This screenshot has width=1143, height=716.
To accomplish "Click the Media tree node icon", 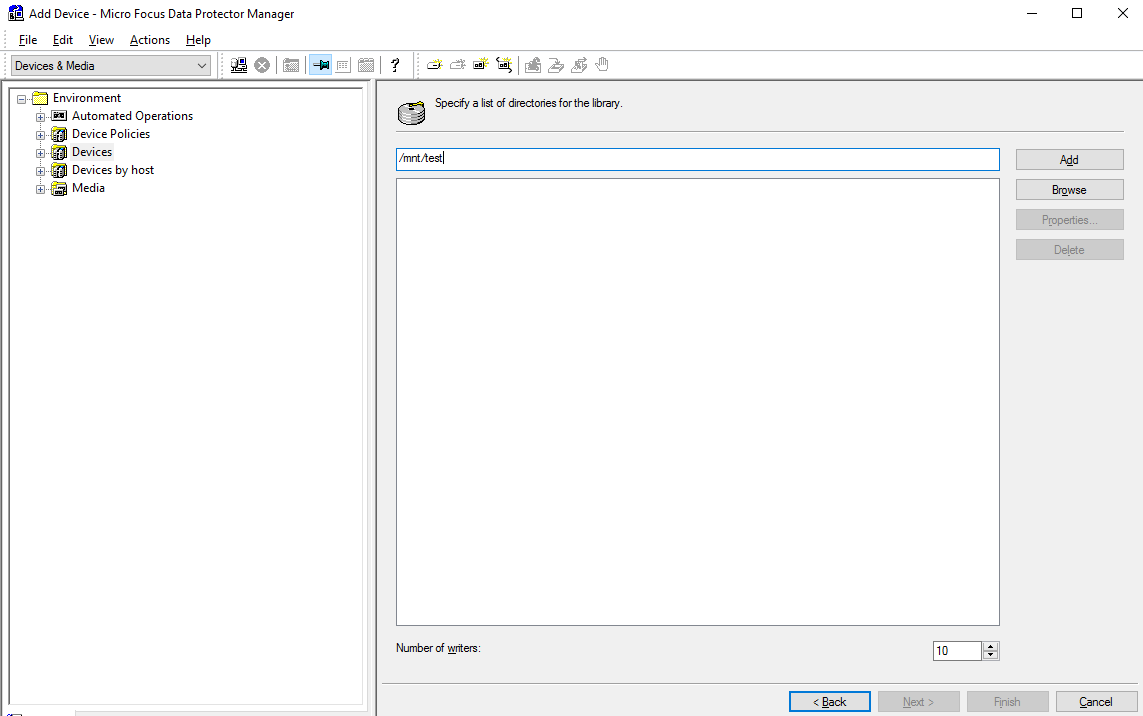I will point(59,188).
